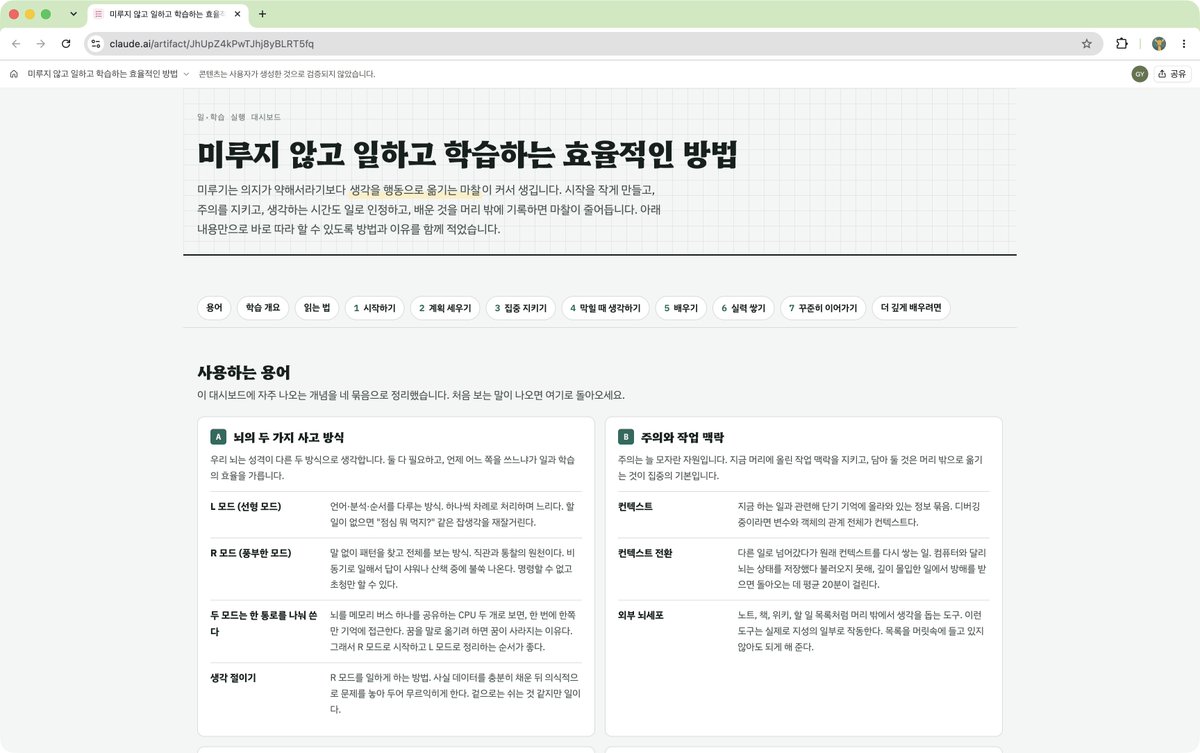1200x753 pixels.
Task: Click the B badge beside 주의와 작업 맥락
Action: (626, 437)
